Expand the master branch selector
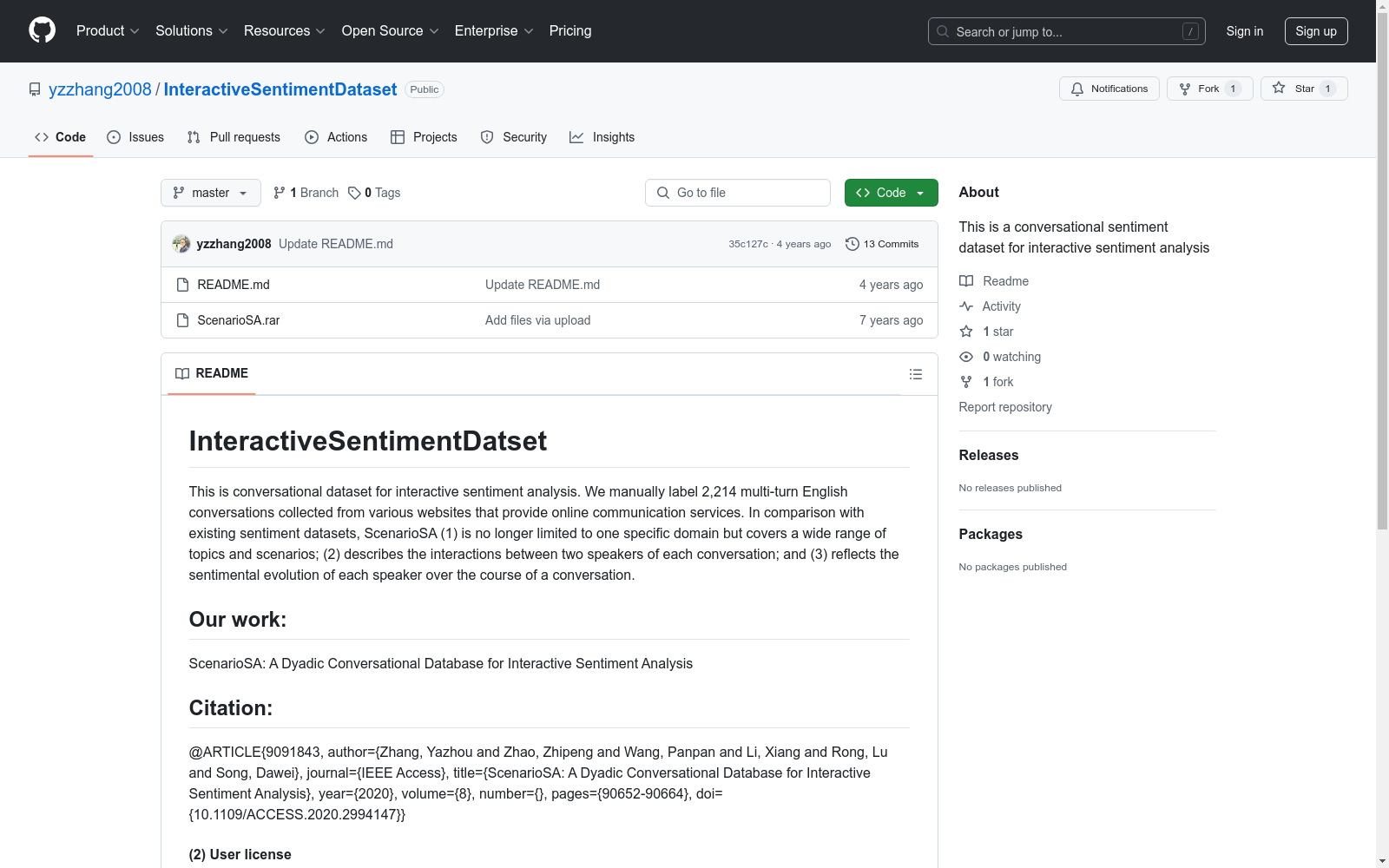The image size is (1389, 868). 211,193
